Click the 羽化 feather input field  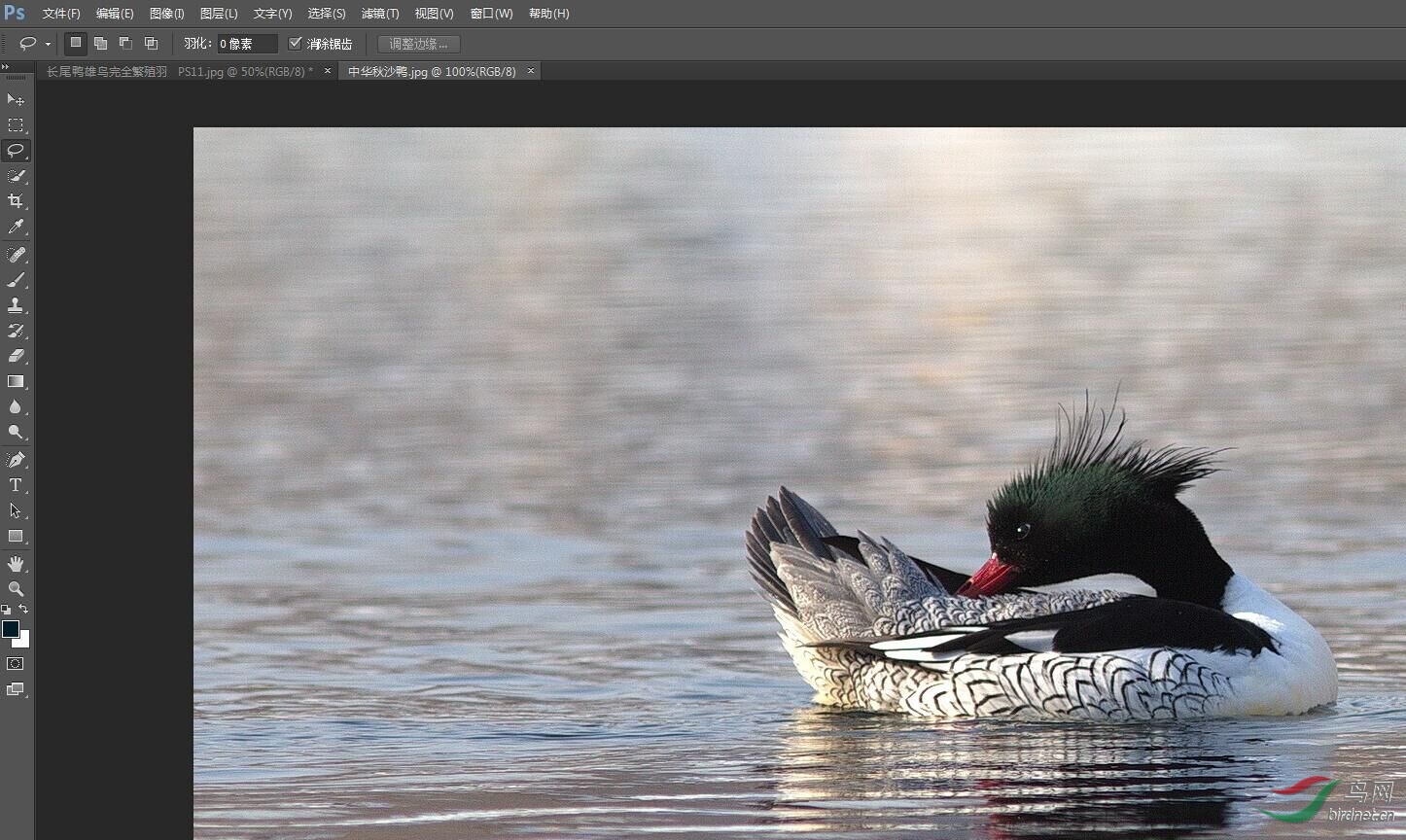[x=247, y=44]
